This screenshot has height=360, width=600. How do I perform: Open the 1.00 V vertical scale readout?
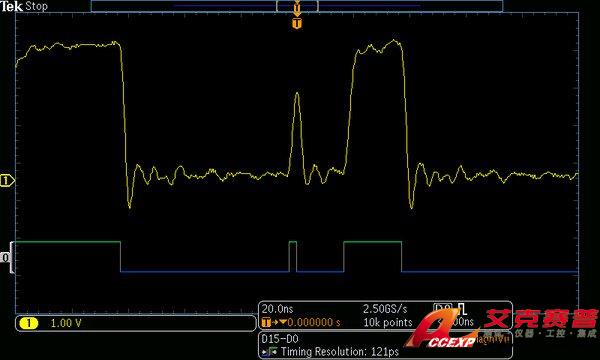66,323
